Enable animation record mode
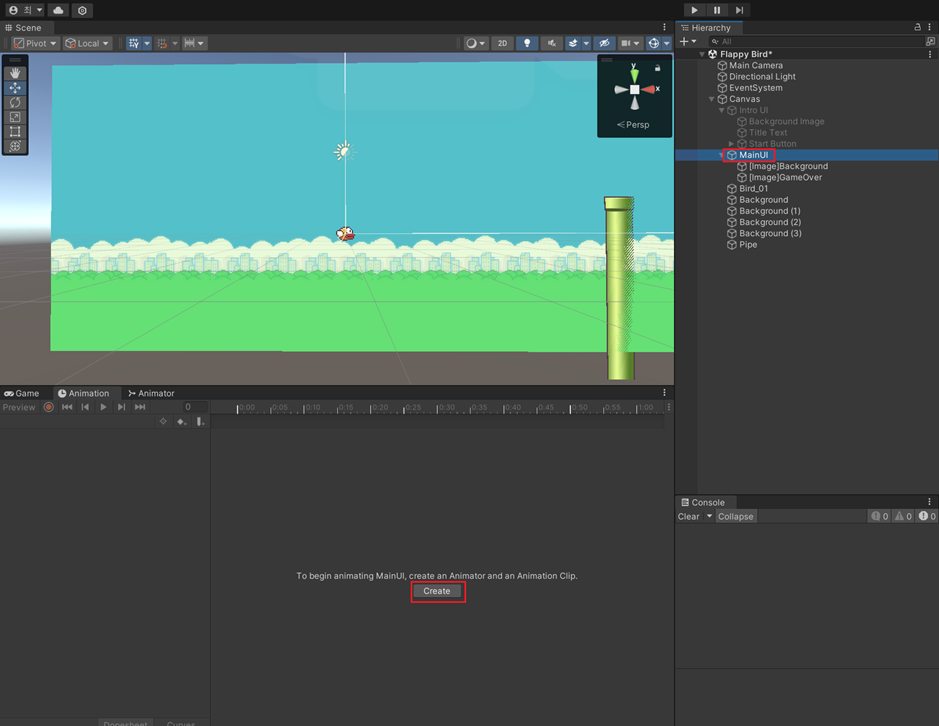The height and width of the screenshot is (726, 939). (49, 407)
